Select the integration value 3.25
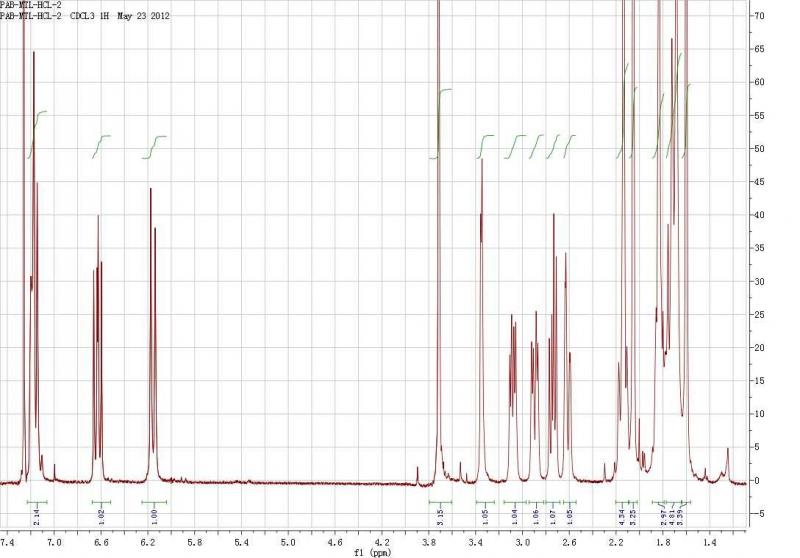 click(633, 518)
